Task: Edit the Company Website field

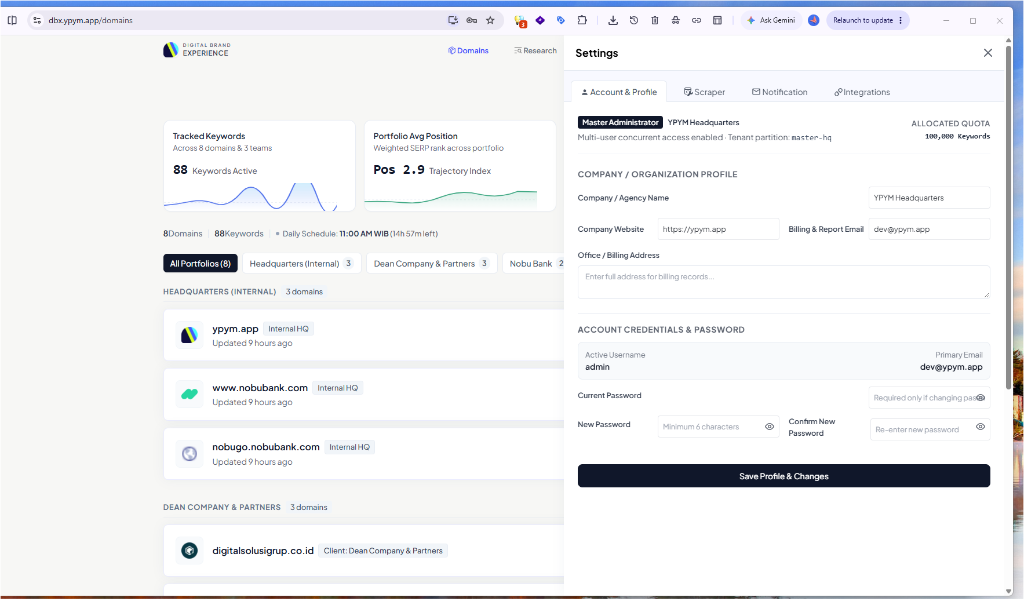Action: (718, 229)
